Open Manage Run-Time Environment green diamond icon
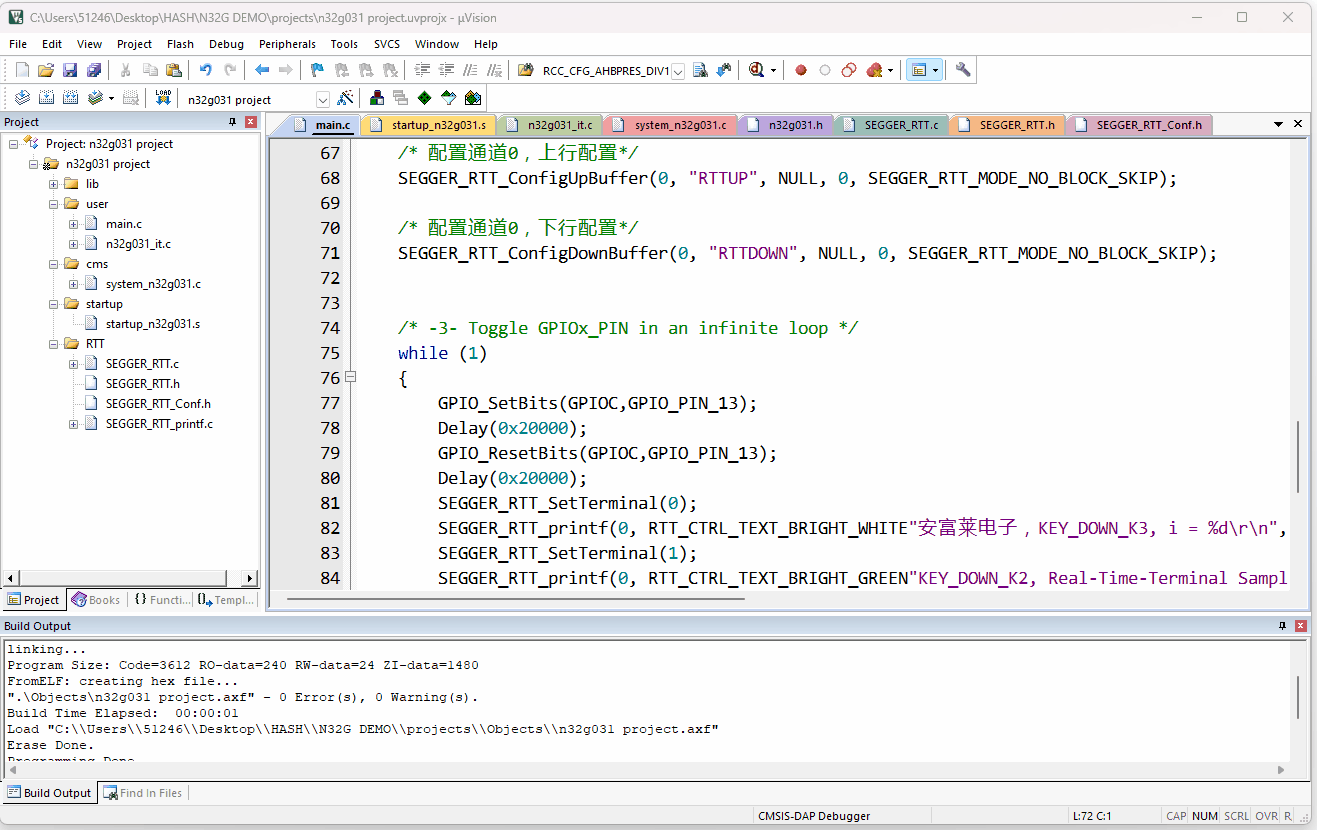This screenshot has height=830, width=1317. pyautogui.click(x=424, y=98)
